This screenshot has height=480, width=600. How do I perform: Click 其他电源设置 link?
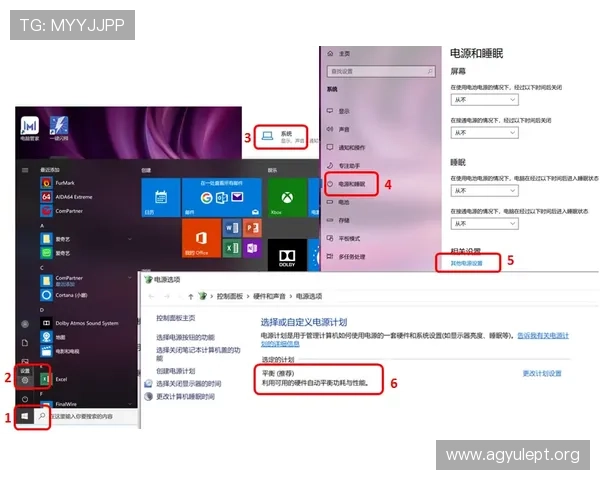coord(466,263)
